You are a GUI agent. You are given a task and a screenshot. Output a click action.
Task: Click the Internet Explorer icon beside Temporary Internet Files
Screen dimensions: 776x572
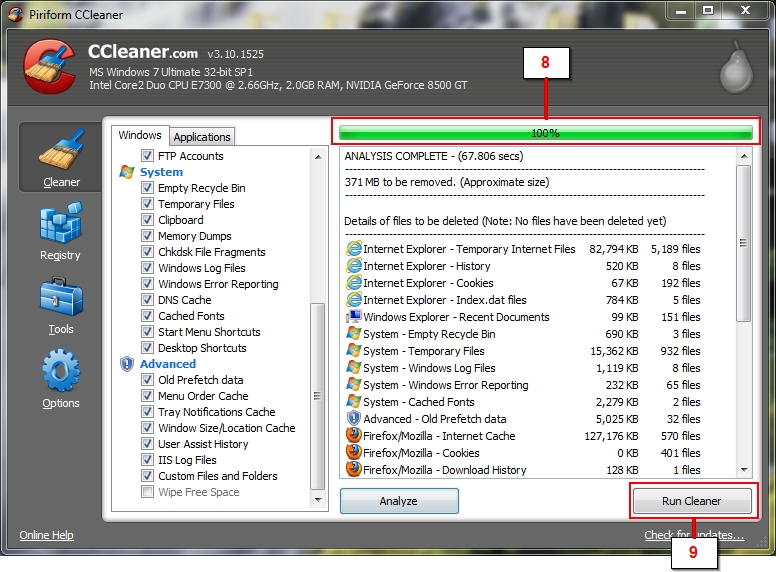point(353,248)
